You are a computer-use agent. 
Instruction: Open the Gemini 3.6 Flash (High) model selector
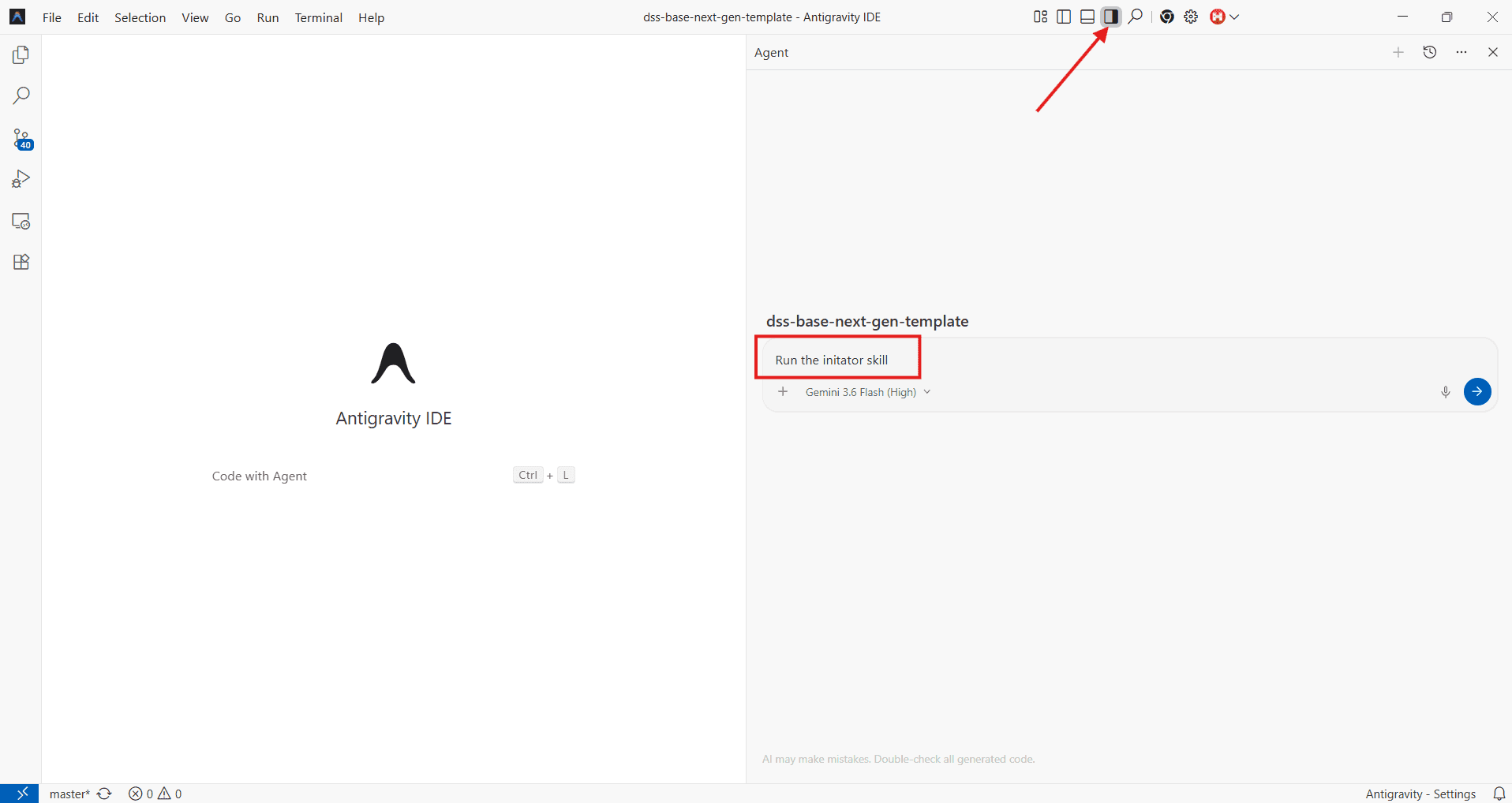[868, 392]
